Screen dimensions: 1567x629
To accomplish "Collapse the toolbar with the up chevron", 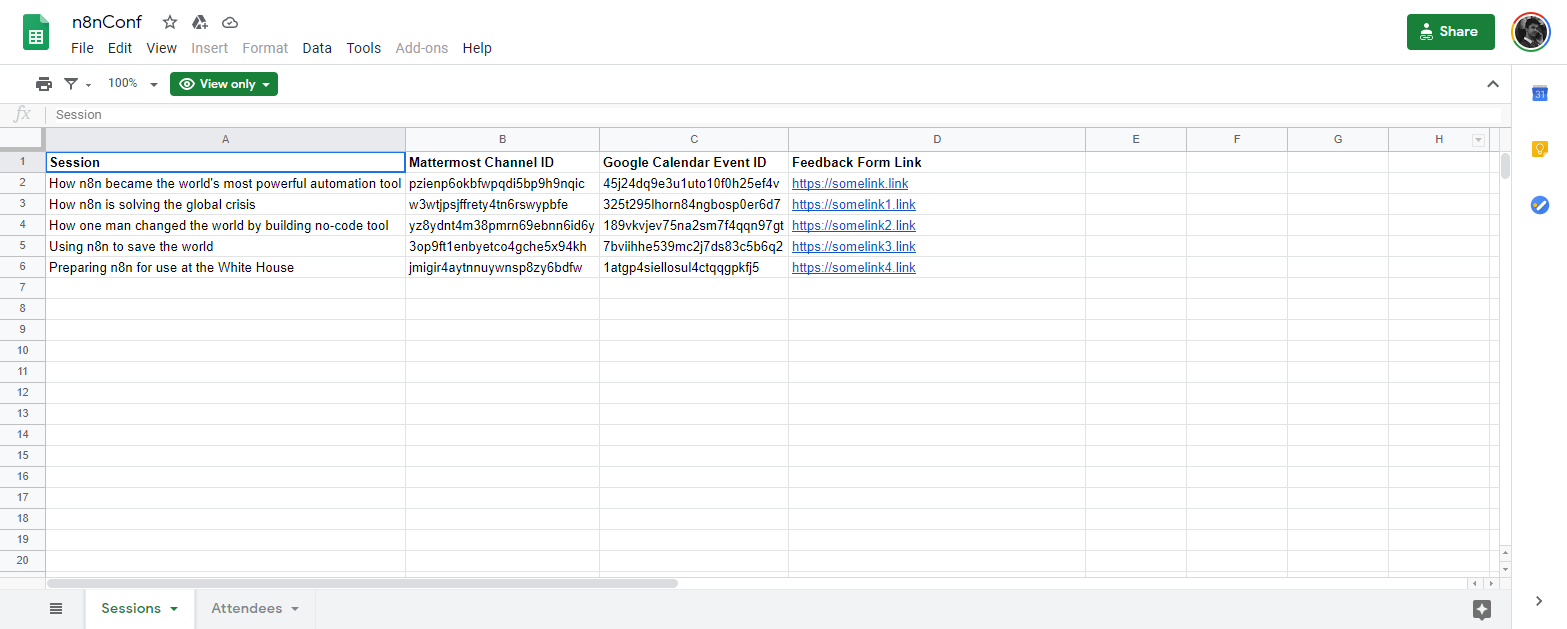I will 1493,84.
